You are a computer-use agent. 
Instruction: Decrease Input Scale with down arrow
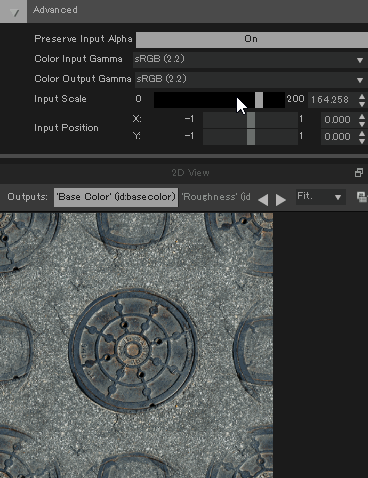[362, 104]
